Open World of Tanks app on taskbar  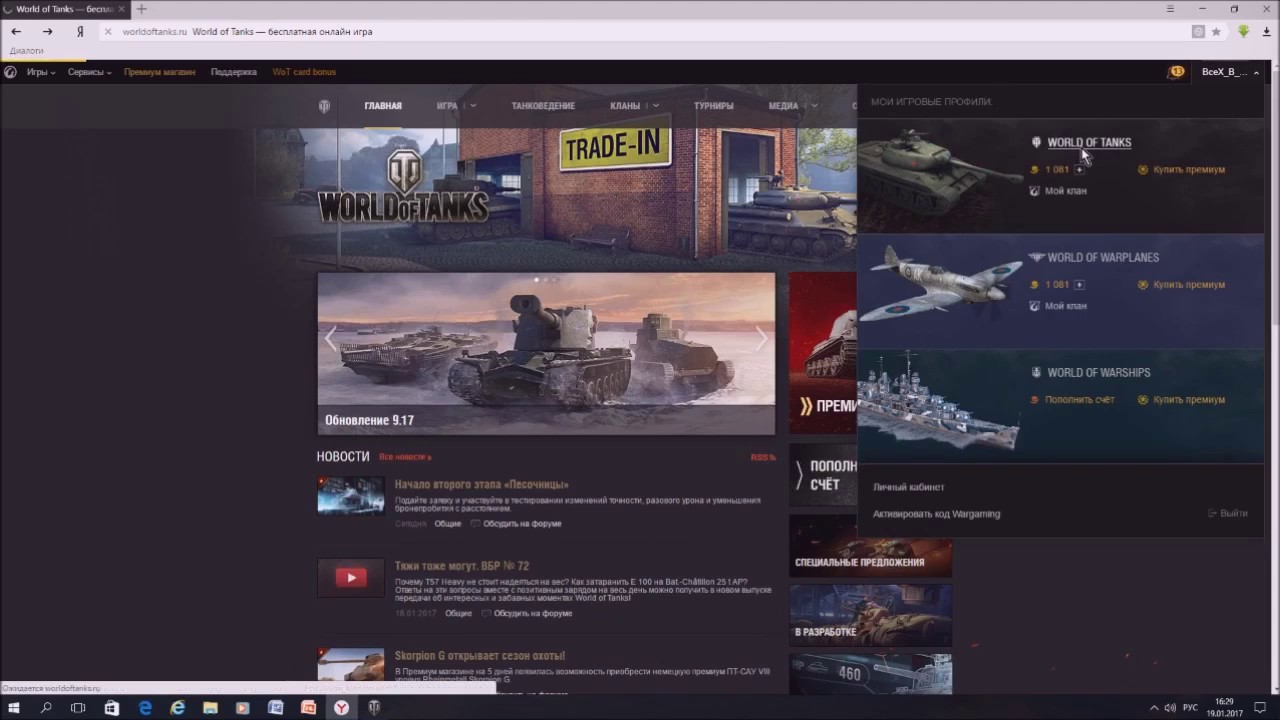[x=374, y=707]
